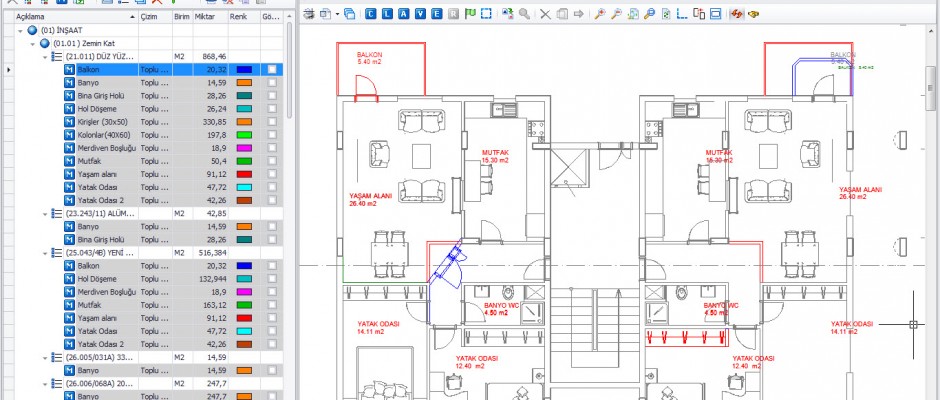Click the print icon in drawing toolbar

point(309,14)
